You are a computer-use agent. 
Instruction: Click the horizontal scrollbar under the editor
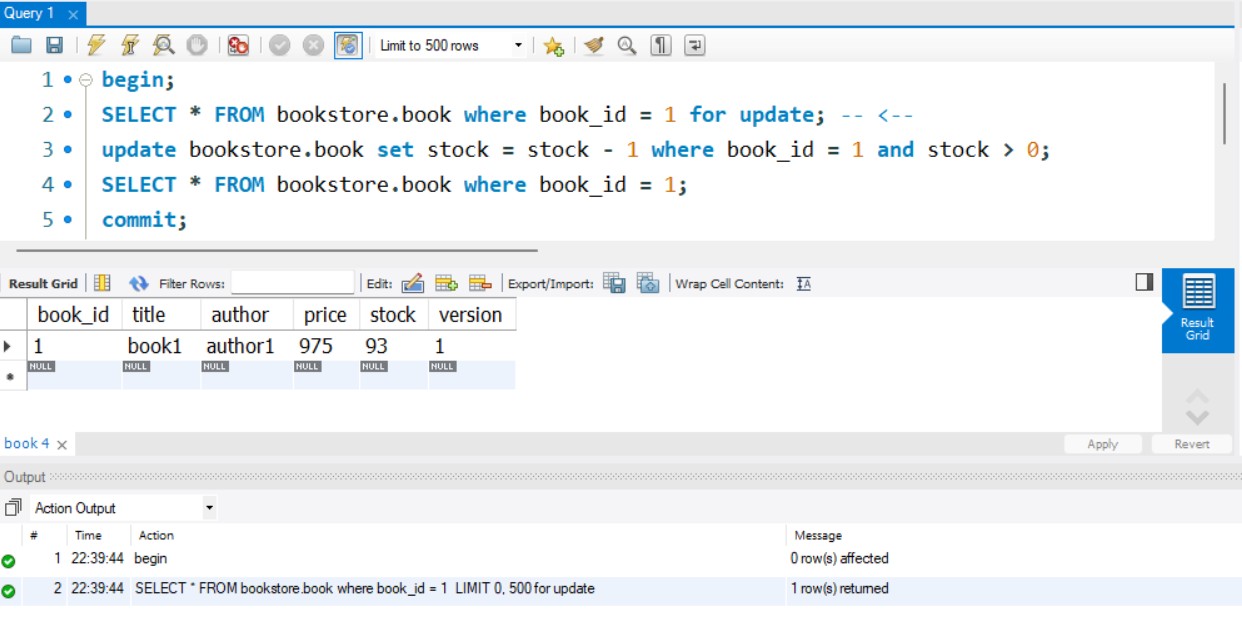(277, 250)
